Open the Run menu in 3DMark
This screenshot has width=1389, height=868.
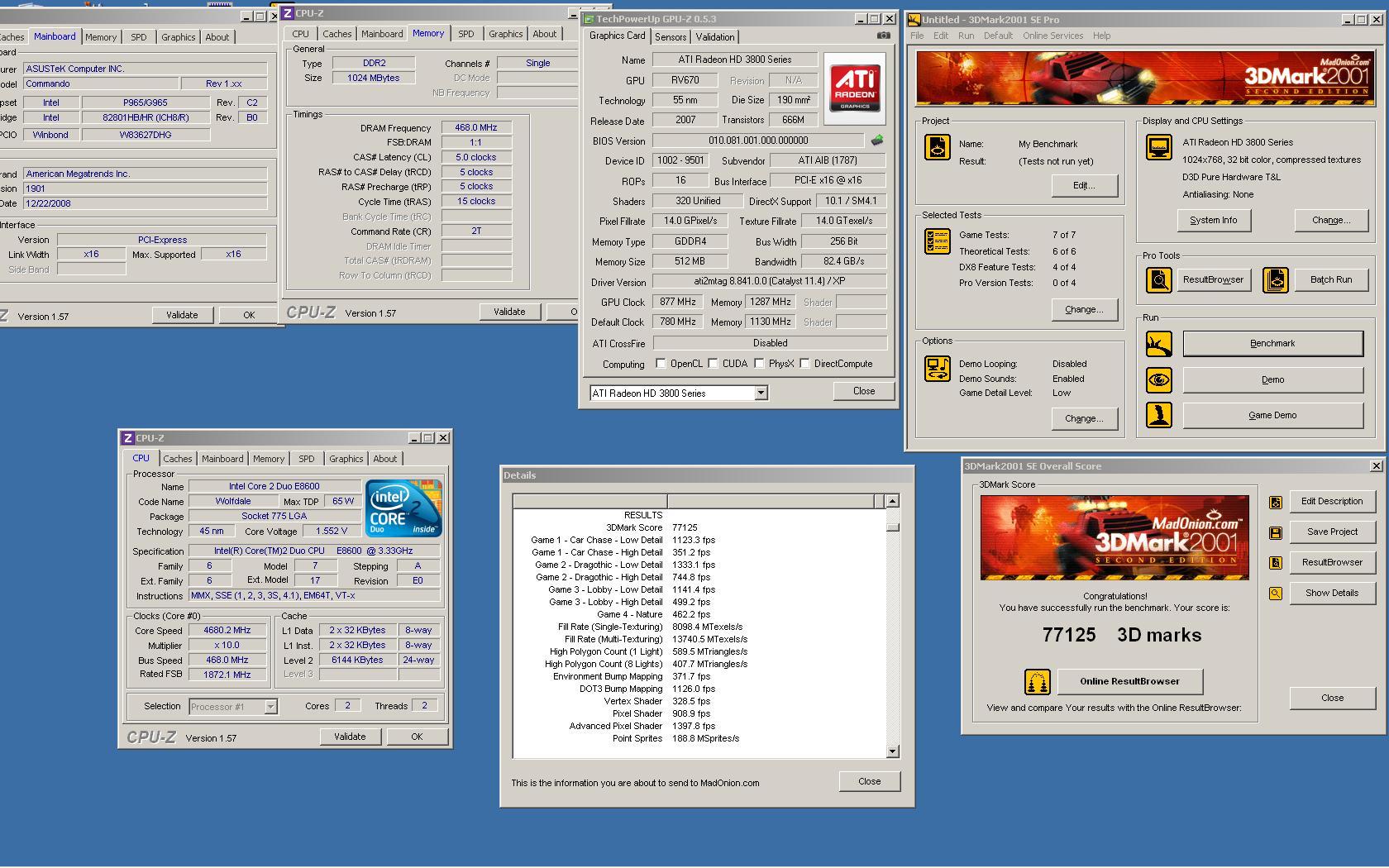coord(966,36)
